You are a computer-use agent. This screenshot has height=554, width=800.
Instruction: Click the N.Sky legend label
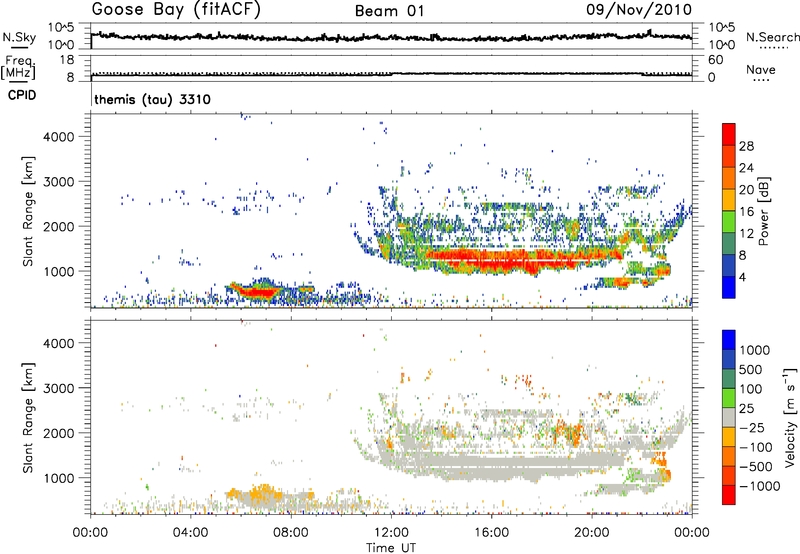19,37
